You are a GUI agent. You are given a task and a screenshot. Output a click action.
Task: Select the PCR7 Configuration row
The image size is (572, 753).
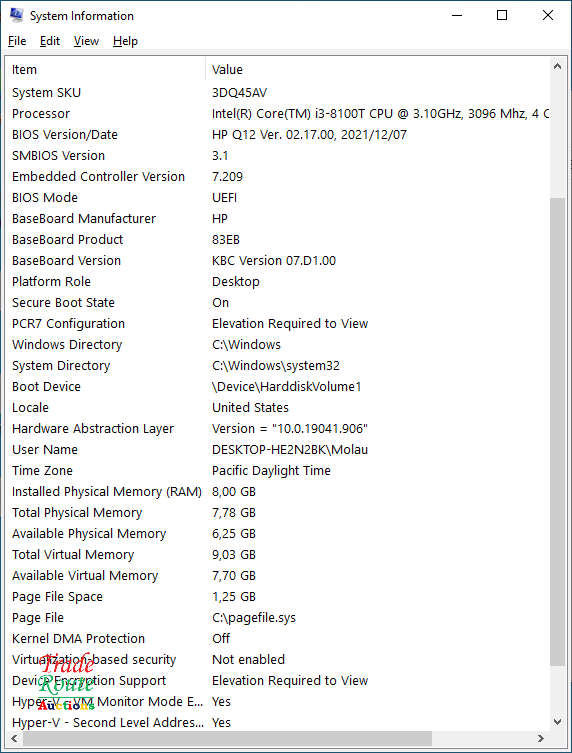point(278,324)
